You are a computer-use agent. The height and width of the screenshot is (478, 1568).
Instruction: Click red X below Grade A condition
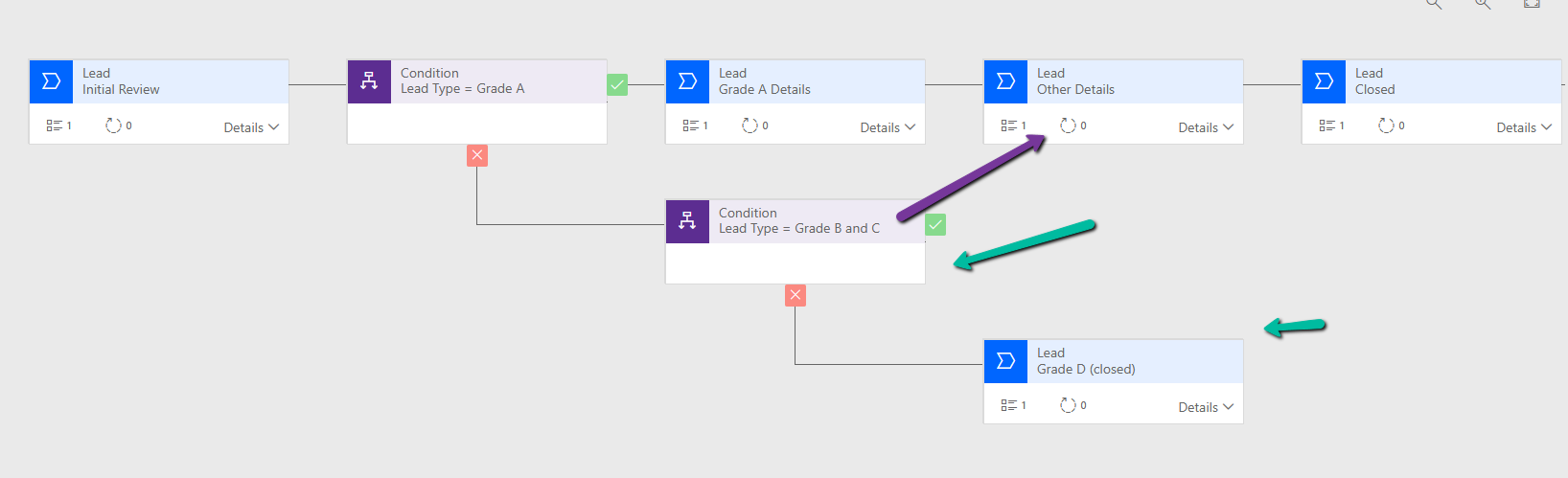(x=477, y=155)
